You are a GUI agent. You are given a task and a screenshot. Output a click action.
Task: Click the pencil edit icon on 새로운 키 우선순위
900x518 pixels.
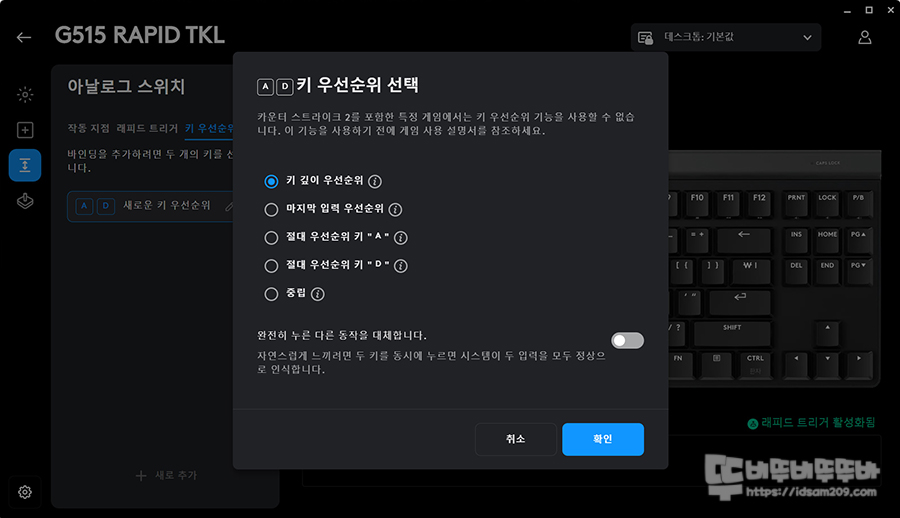pyautogui.click(x=229, y=206)
